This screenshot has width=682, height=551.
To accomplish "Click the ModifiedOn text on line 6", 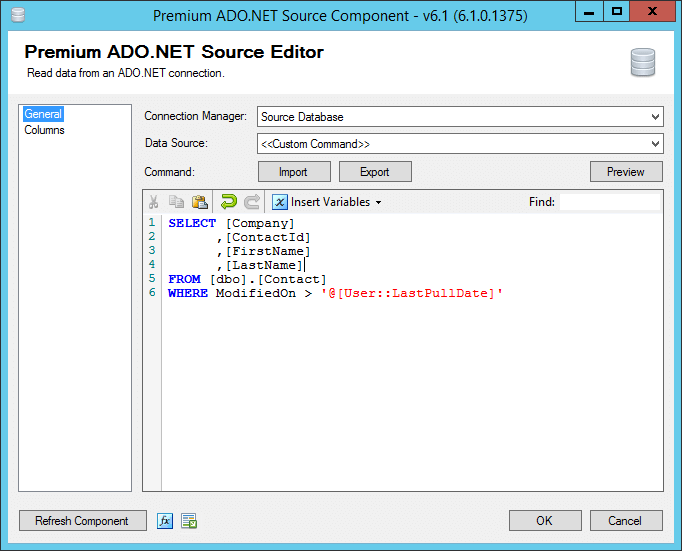I will click(256, 293).
